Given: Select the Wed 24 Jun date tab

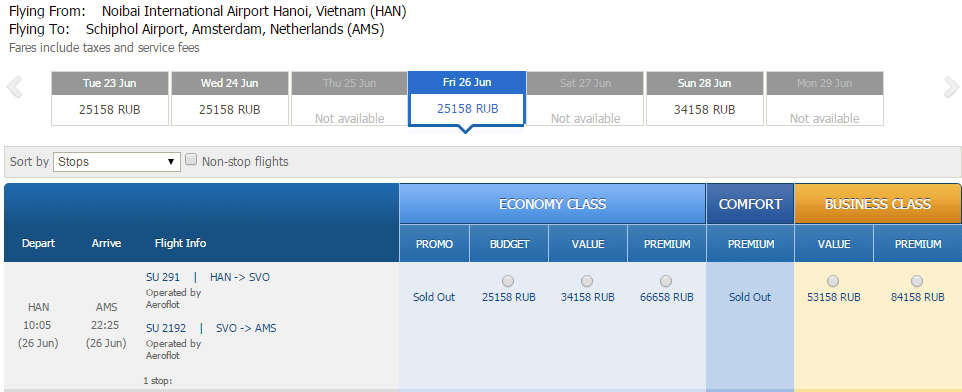Looking at the screenshot, I should point(229,98).
